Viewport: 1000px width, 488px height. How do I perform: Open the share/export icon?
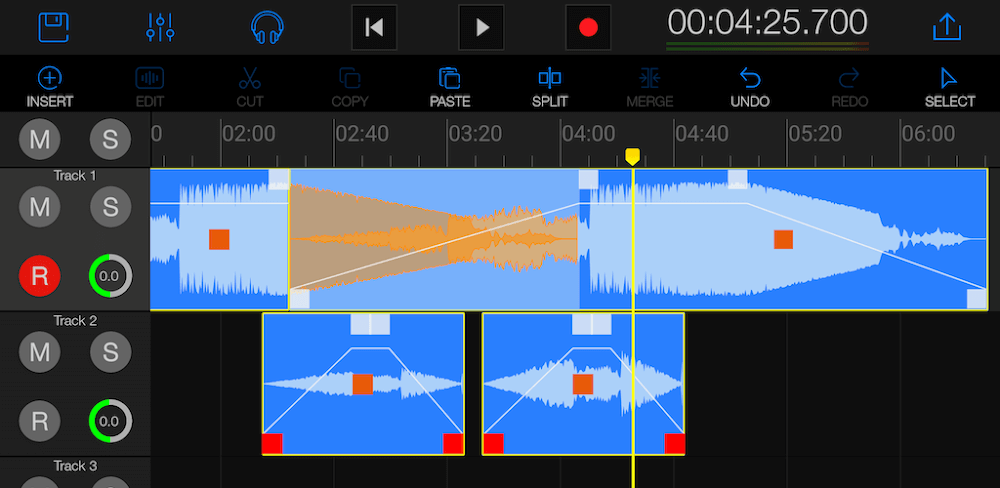pos(945,27)
